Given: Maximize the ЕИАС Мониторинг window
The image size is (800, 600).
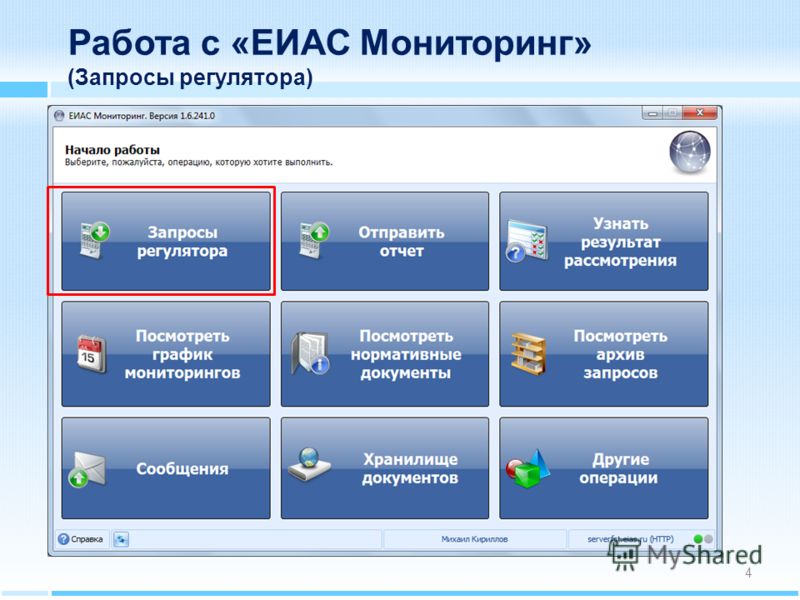Looking at the screenshot, I should point(672,113).
